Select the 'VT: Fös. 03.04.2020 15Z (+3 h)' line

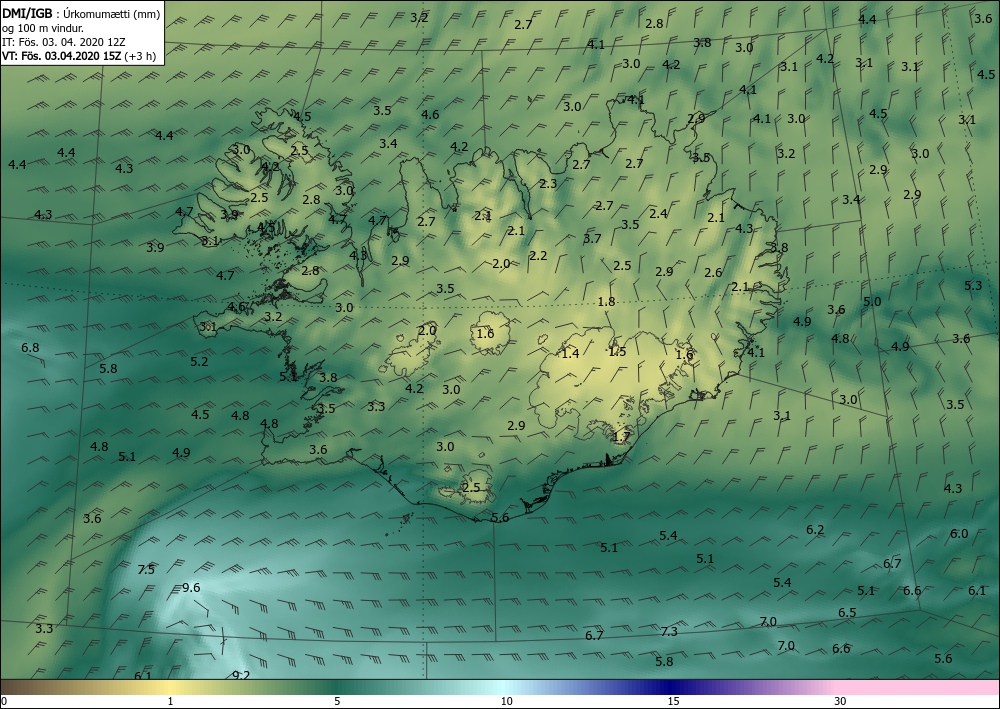78,56
